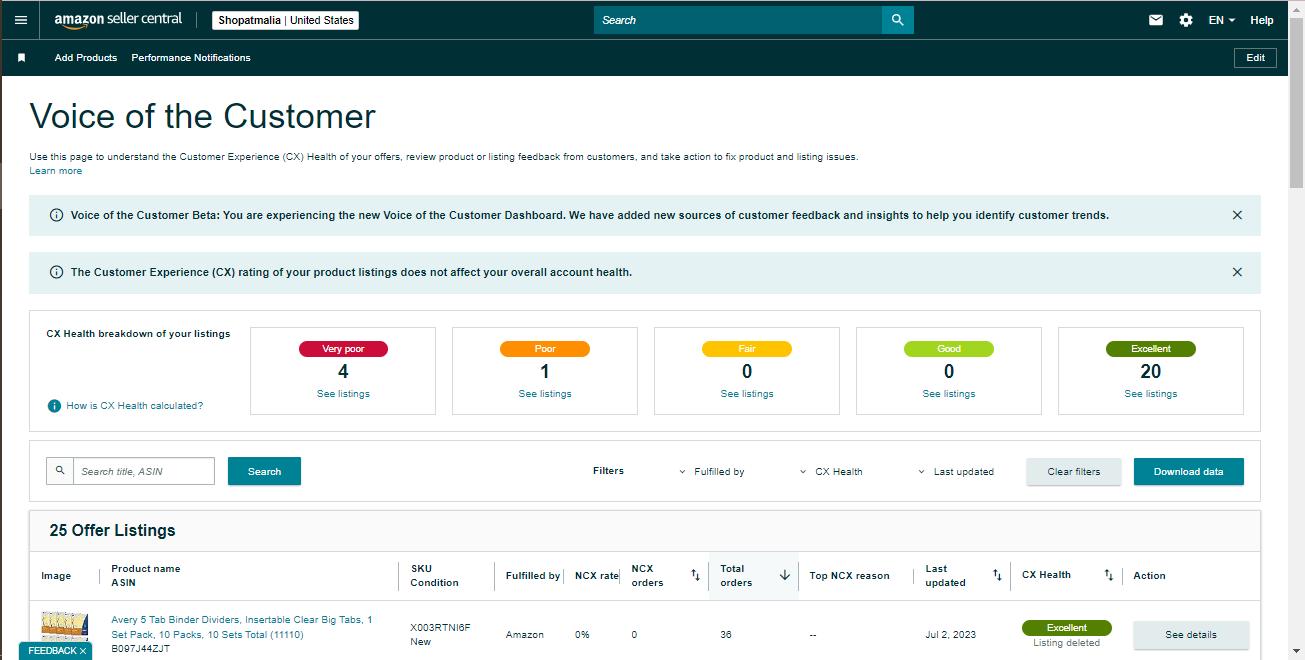Click the search magnifier button in header
The image size is (1305, 660).
898,20
